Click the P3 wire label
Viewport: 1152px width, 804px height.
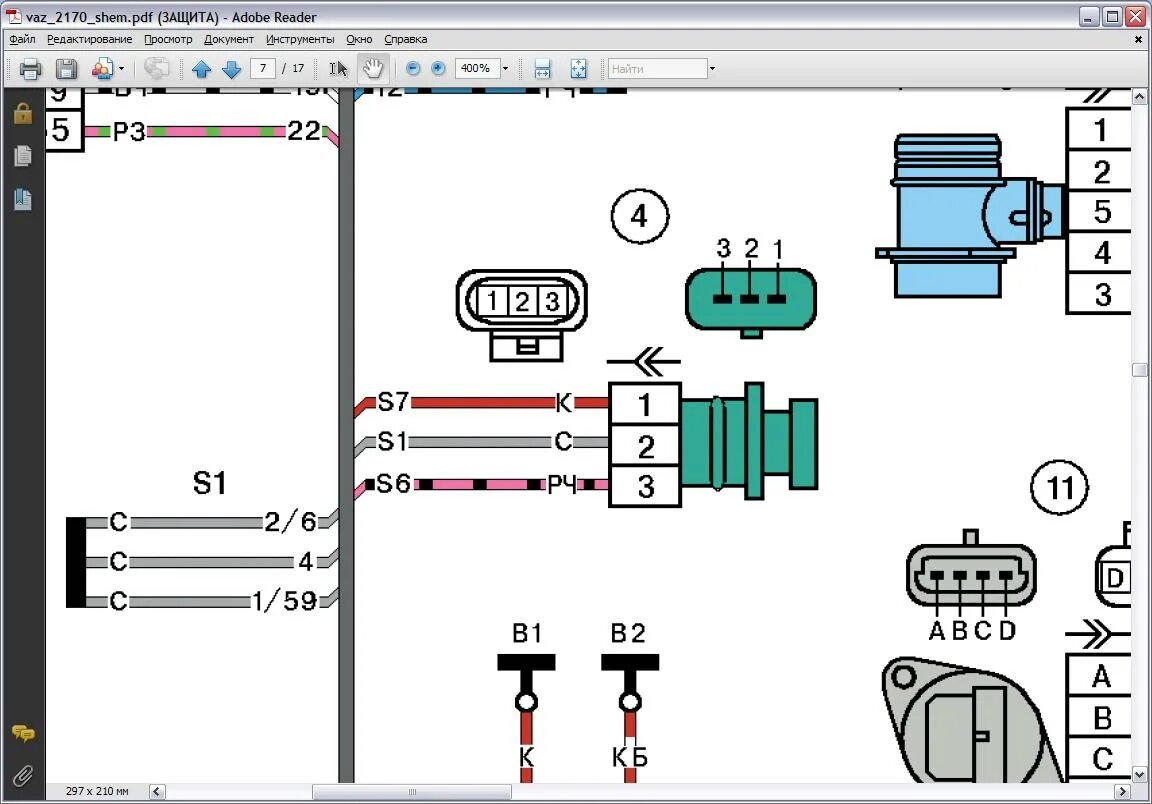coord(129,132)
